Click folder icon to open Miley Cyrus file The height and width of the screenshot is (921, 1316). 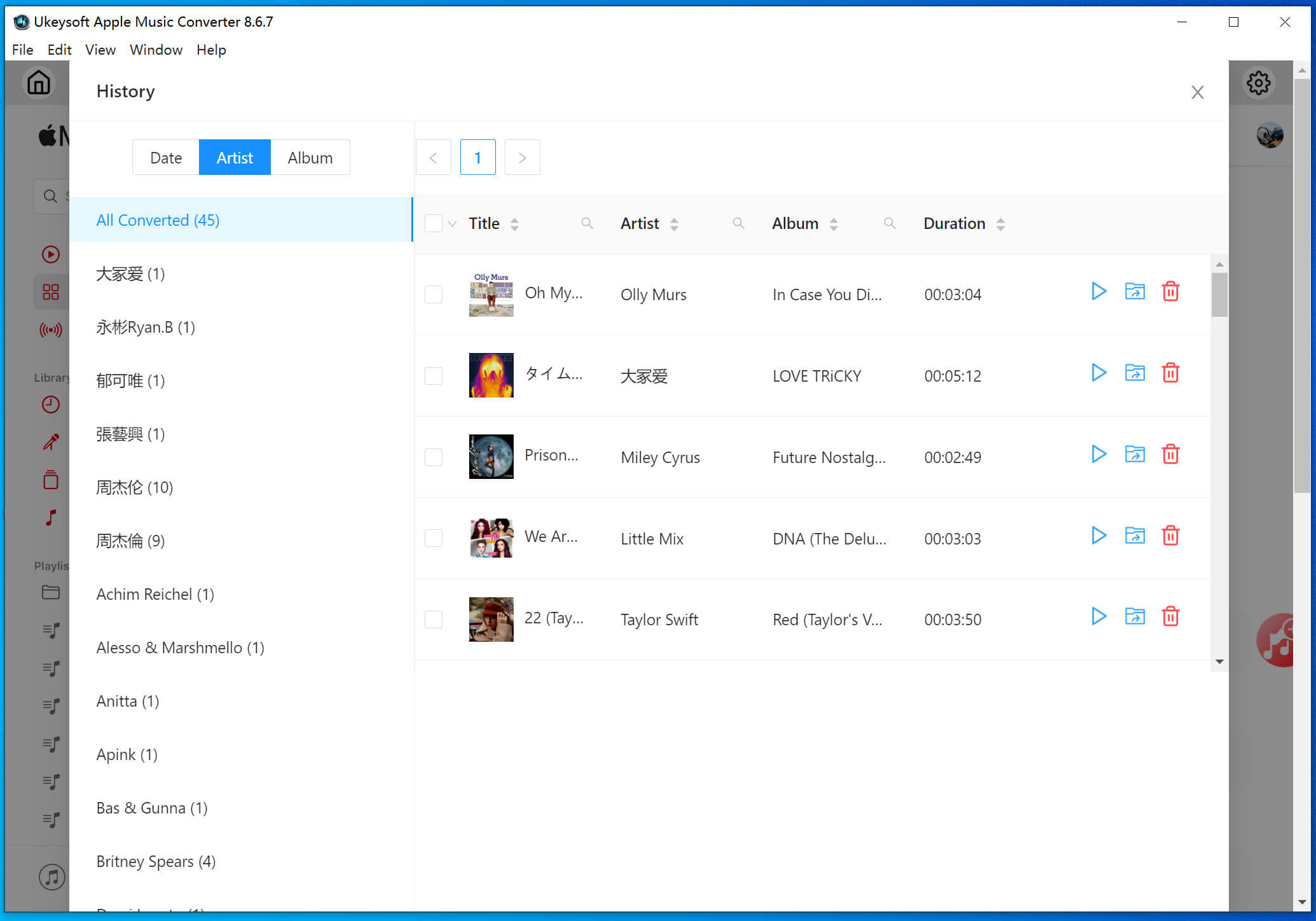[1134, 456]
